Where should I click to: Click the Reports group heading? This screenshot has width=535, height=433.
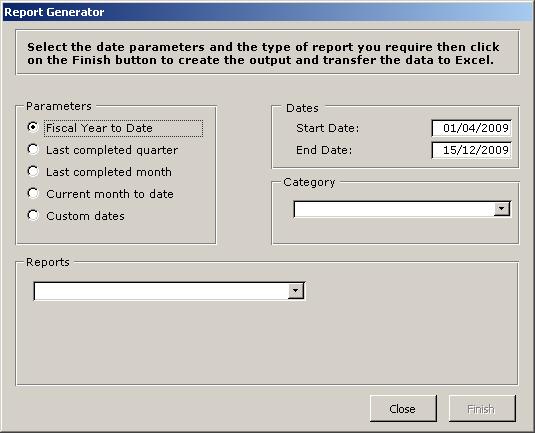click(48, 262)
